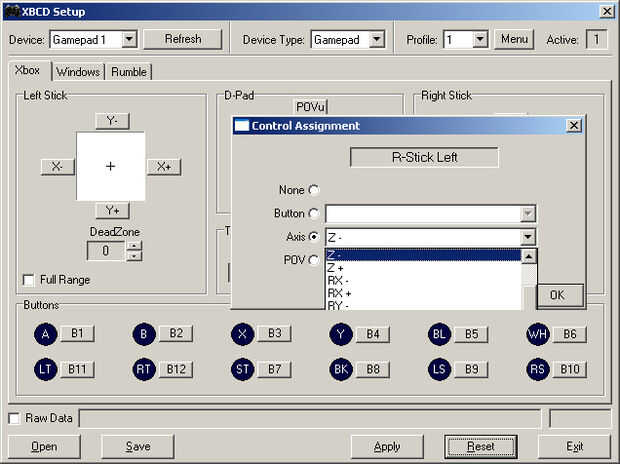Click the B10 mapping button
Screen dimensions: 620x464
(570, 369)
